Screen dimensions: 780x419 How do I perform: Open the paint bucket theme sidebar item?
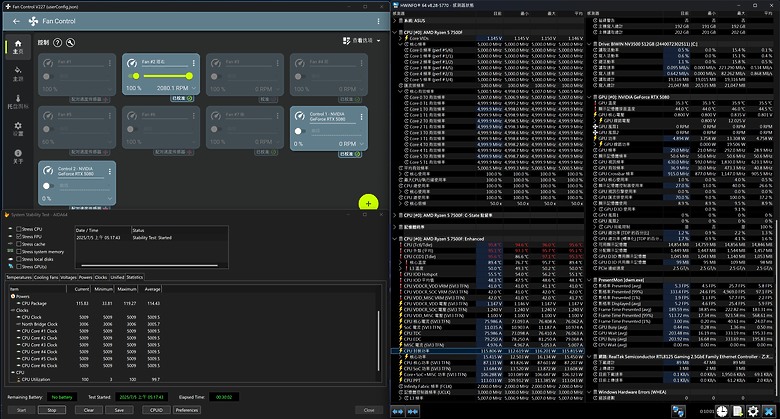coord(18,74)
